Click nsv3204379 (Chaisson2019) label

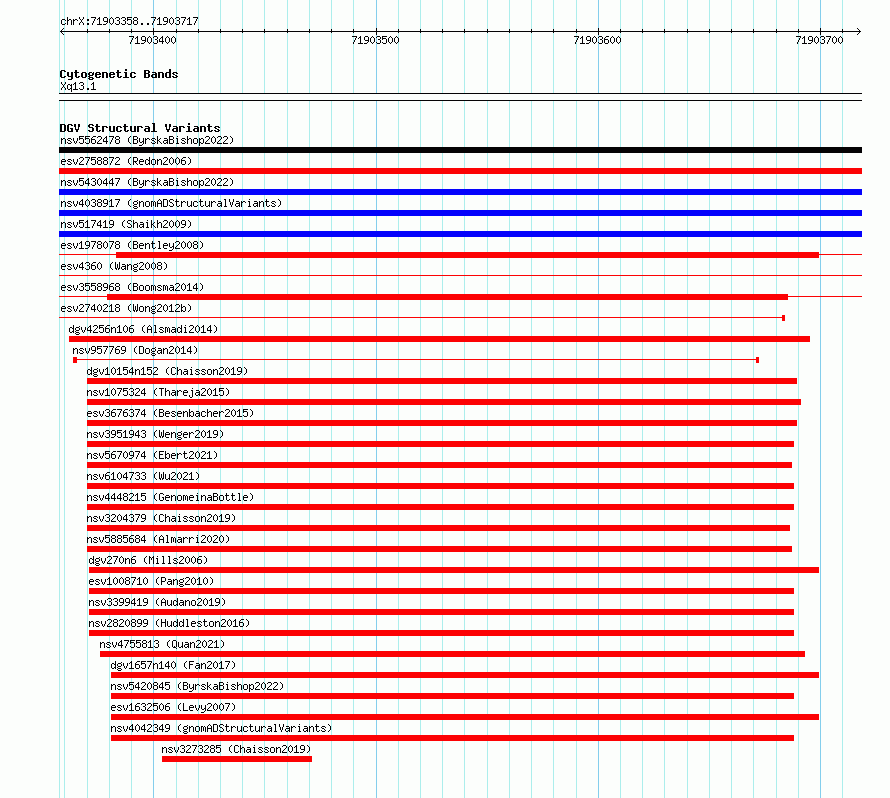pyautogui.click(x=161, y=518)
